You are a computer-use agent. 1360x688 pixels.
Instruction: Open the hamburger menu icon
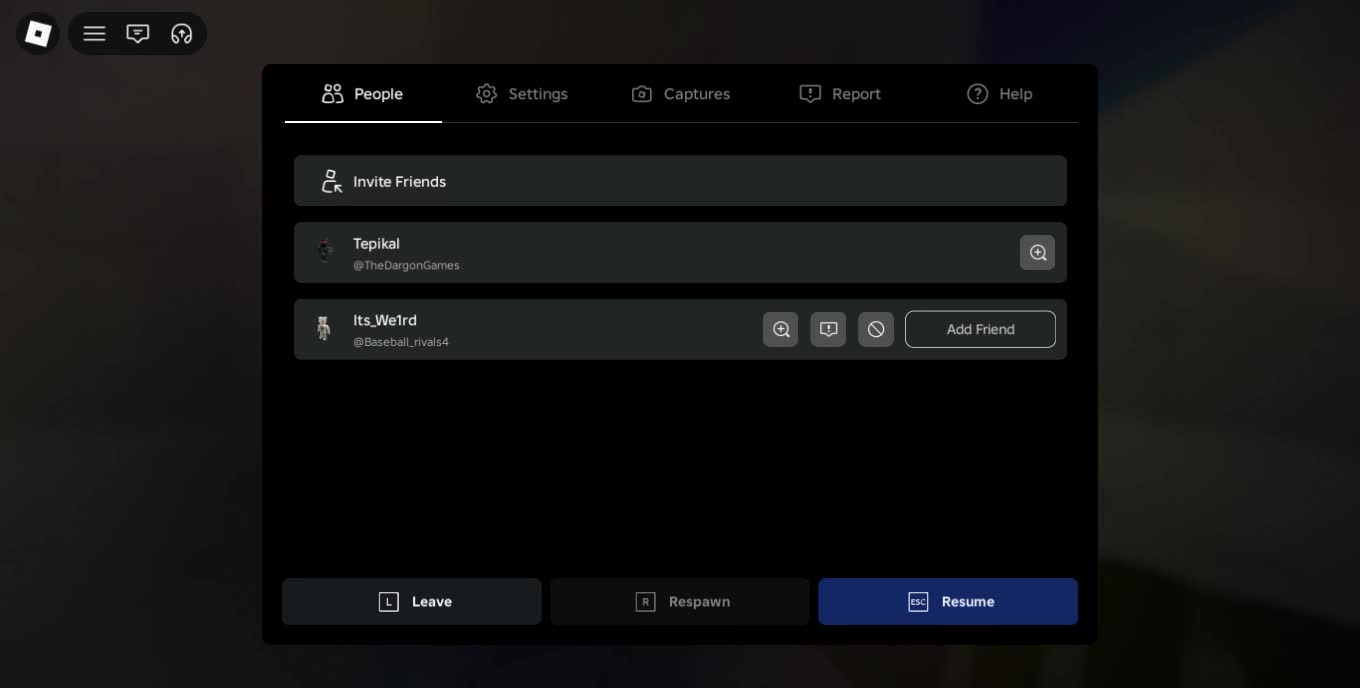[94, 34]
